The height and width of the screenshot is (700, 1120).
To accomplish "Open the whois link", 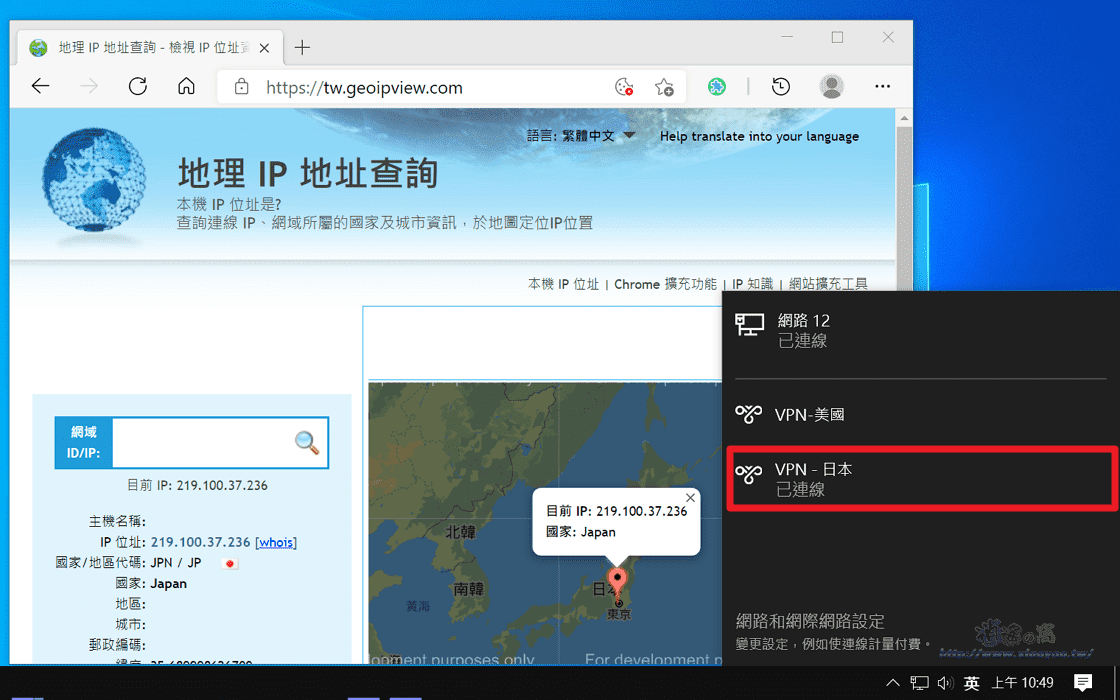I will pos(276,542).
